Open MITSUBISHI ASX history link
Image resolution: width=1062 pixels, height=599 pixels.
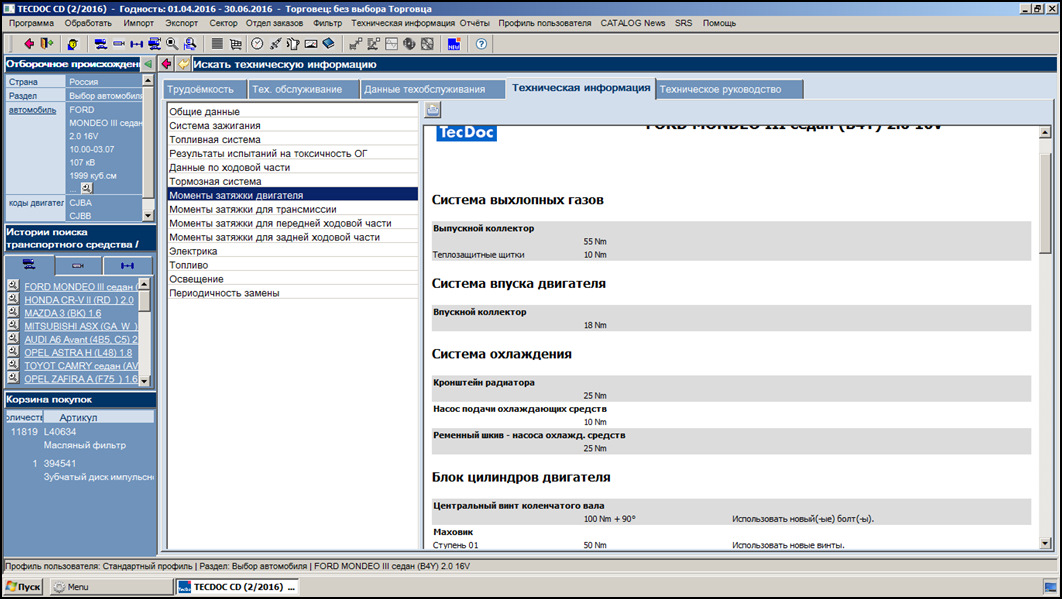81,326
